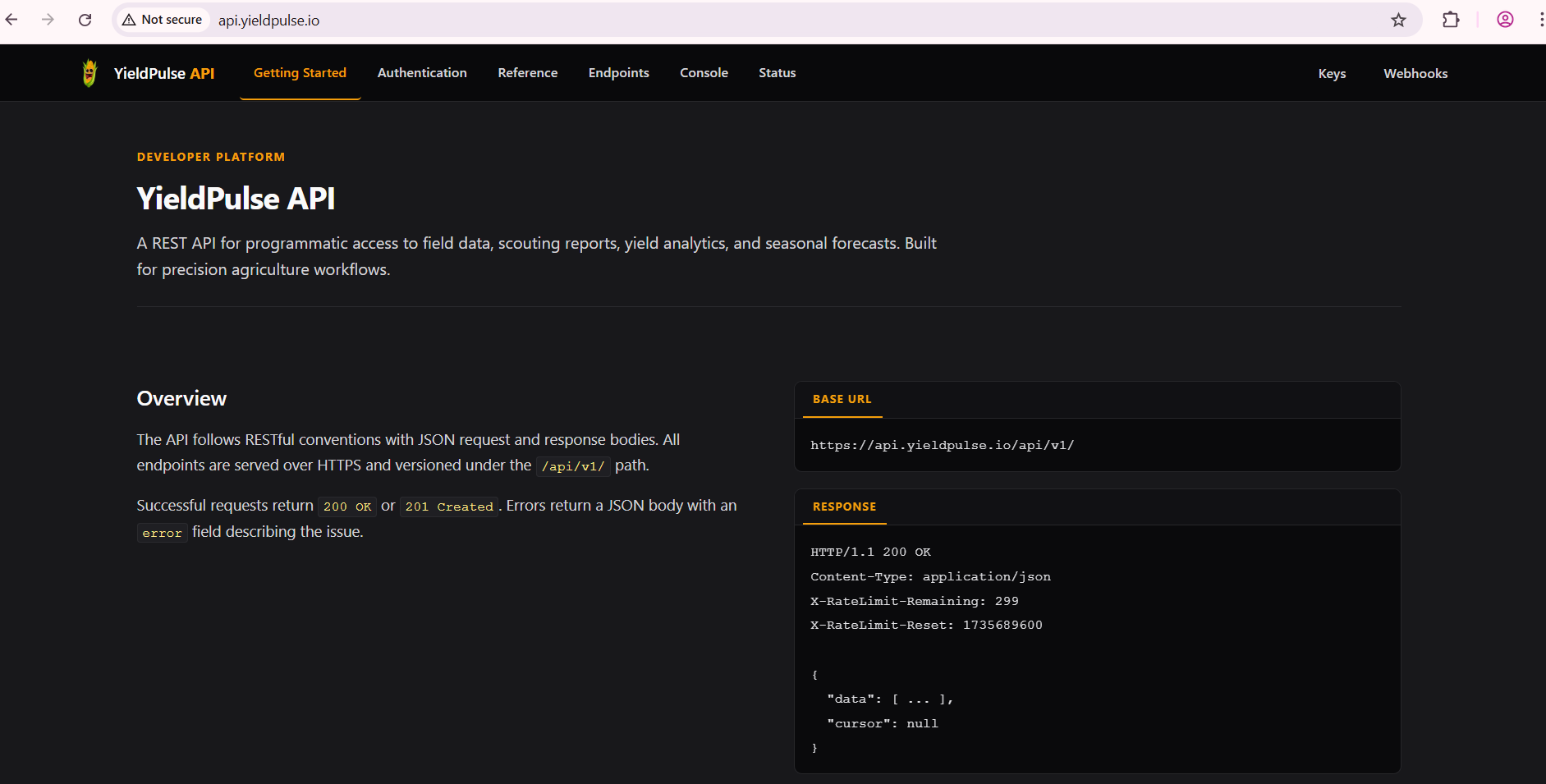Viewport: 1546px width, 784px height.
Task: Select the BASE URL panel tab
Action: 842,400
